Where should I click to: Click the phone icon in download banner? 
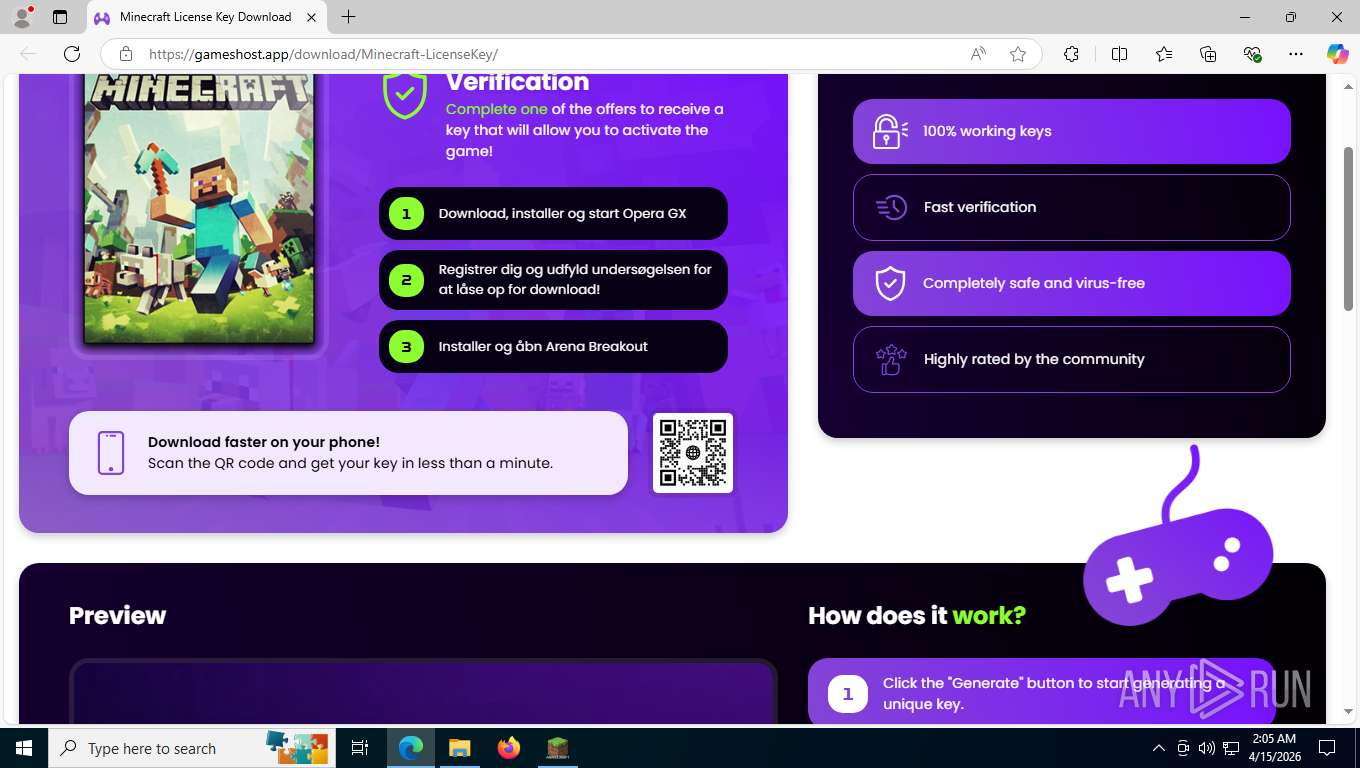tap(111, 453)
